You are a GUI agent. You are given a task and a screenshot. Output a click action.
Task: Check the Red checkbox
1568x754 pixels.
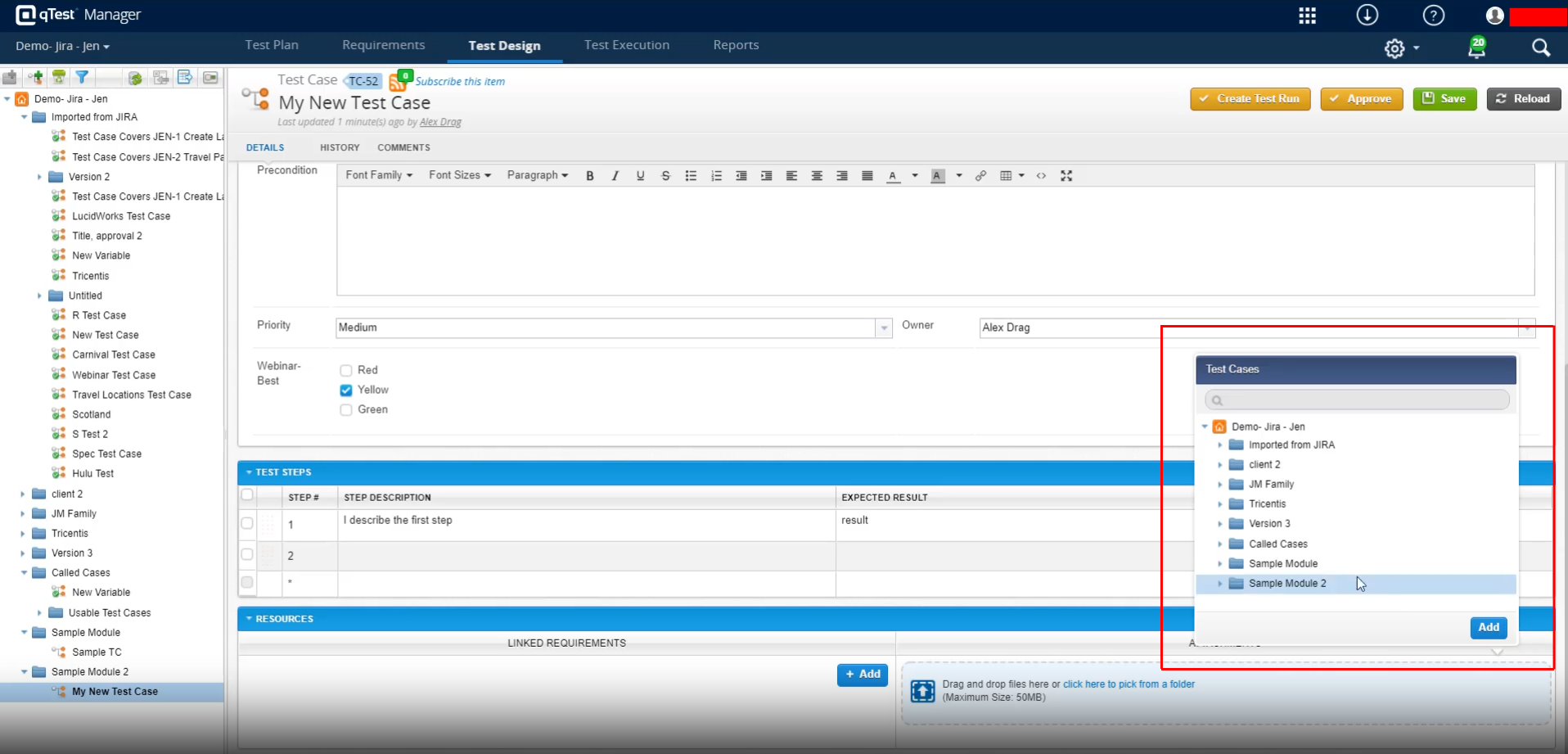coord(346,371)
